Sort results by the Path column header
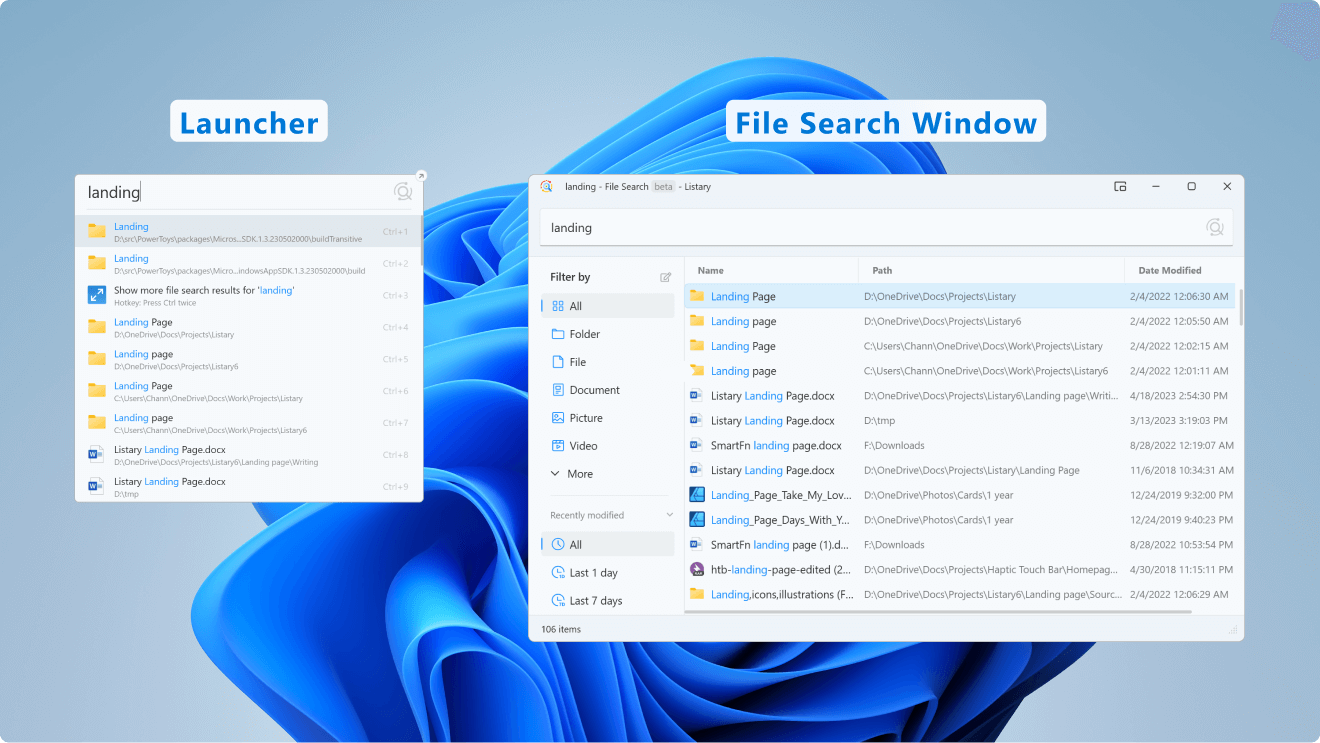Viewport: 1320px width, 743px height. pos(882,270)
